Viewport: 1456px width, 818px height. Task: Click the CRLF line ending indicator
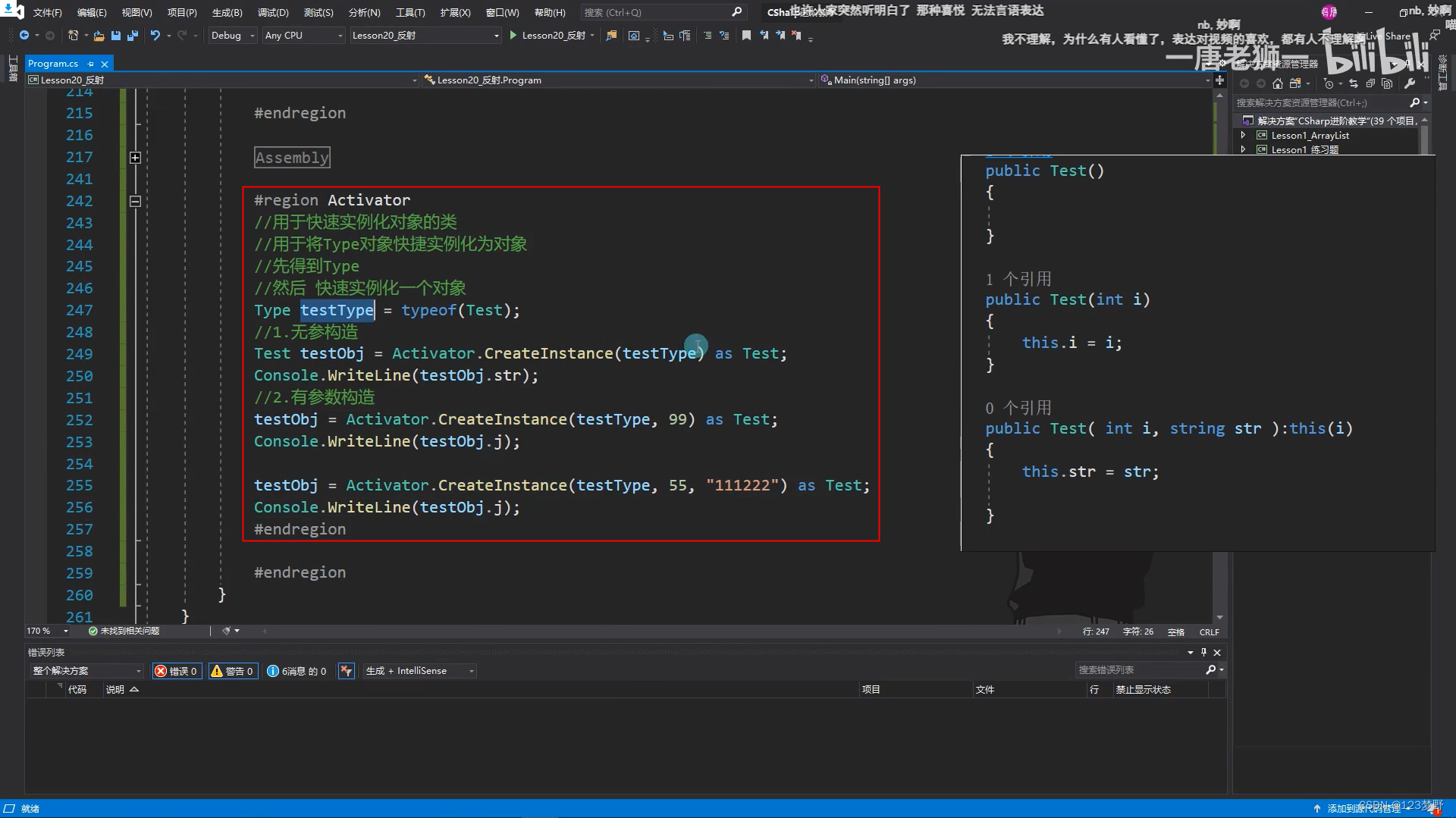[x=1209, y=632]
